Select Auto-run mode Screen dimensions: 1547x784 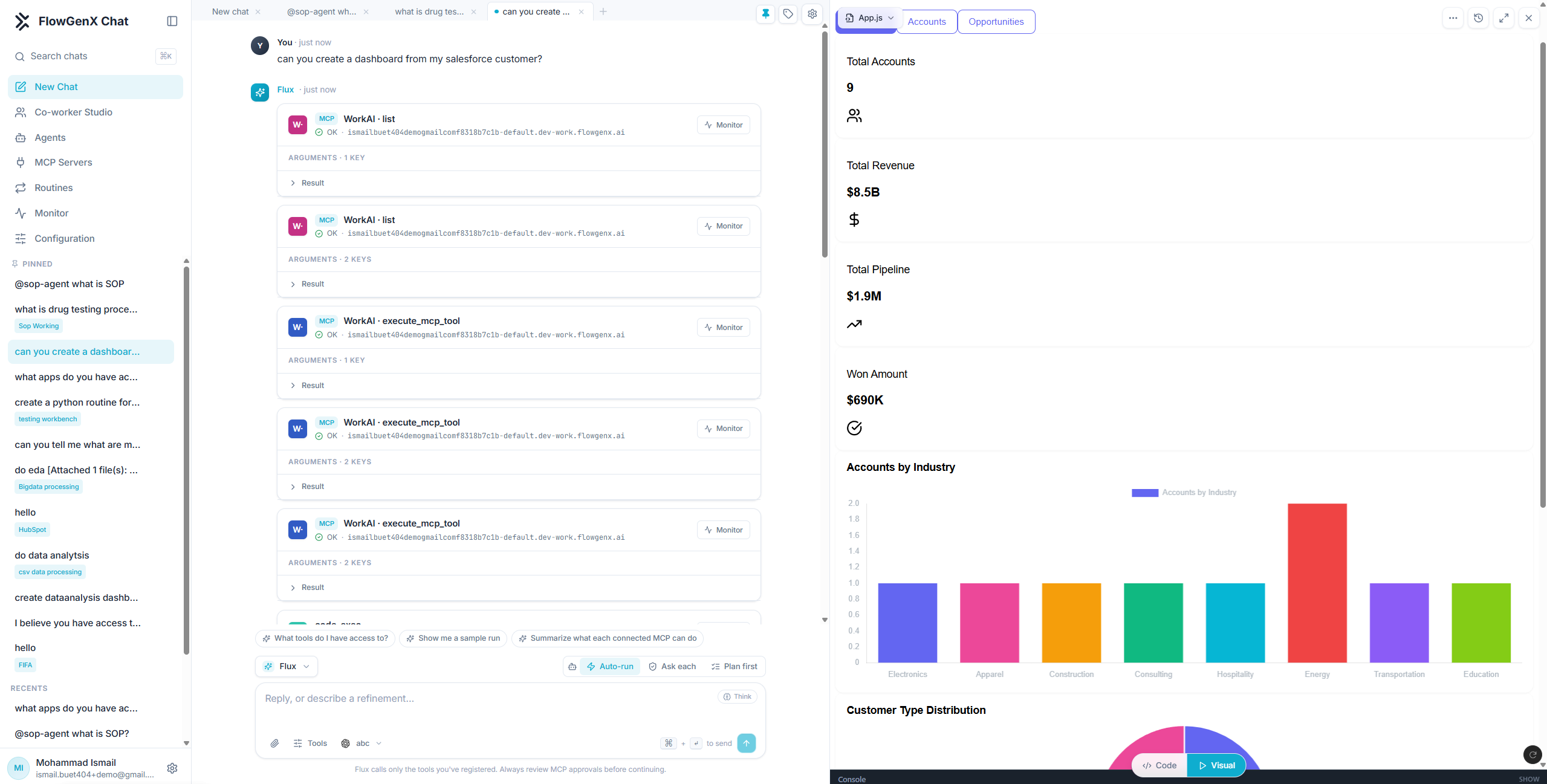tap(610, 667)
